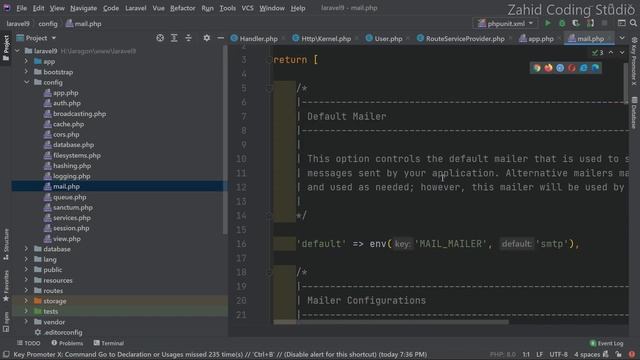Run with coverage icon
The width and height of the screenshot is (640, 360).
pyautogui.click(x=576, y=23)
